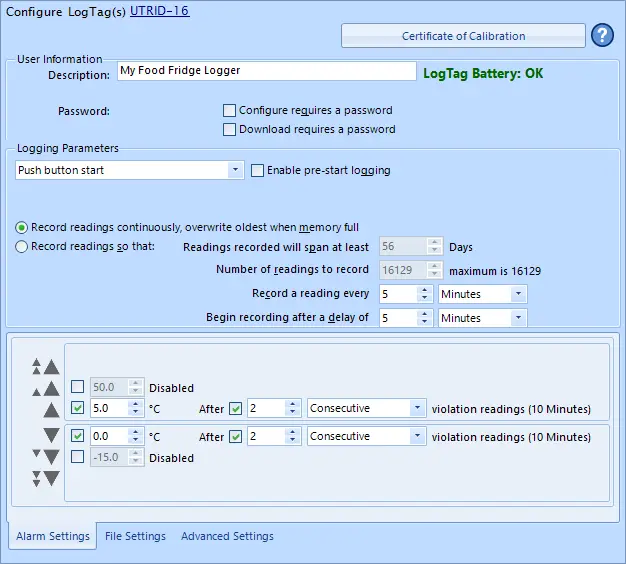This screenshot has height=564, width=626.
Task: Click the double up-arrow alarm icon
Action: click(x=45, y=388)
